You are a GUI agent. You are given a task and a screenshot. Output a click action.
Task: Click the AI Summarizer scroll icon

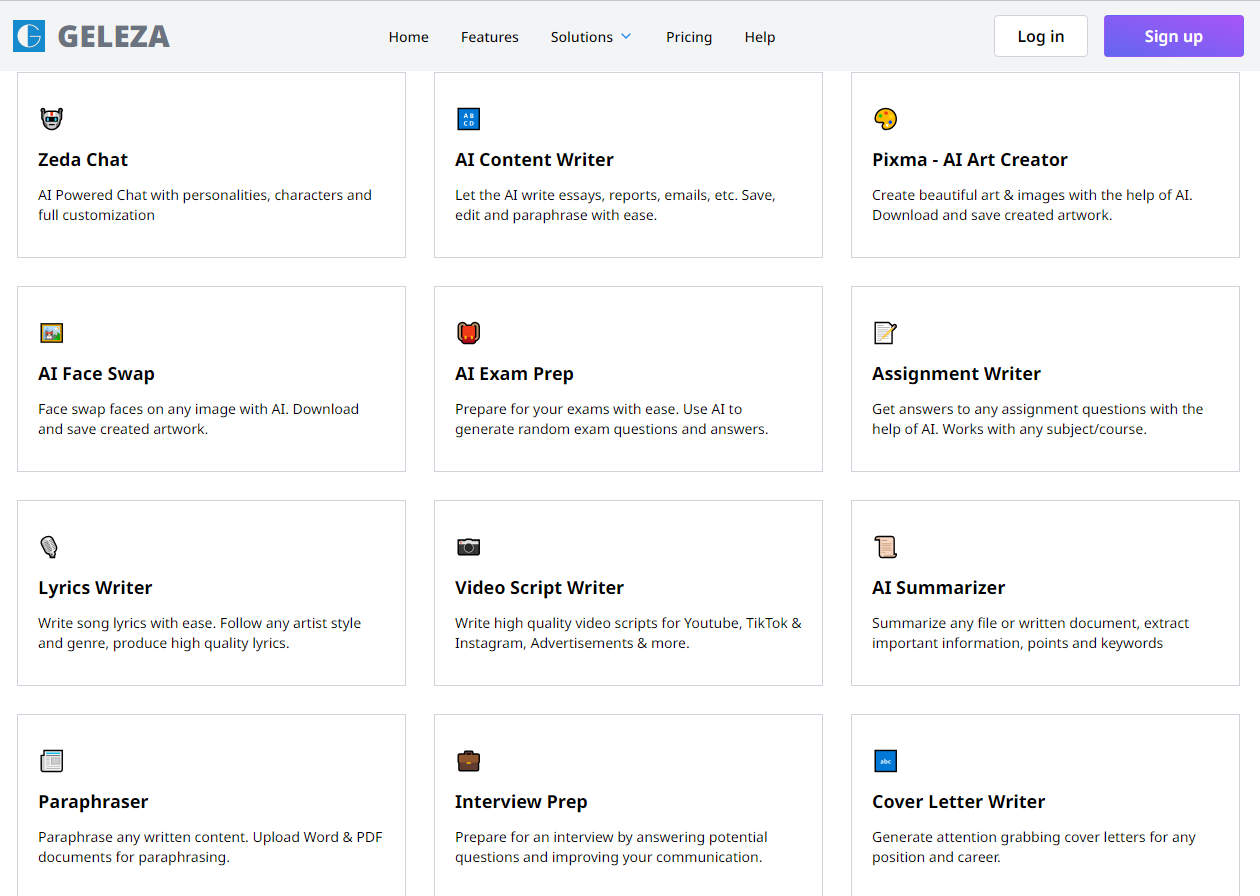click(x=885, y=547)
